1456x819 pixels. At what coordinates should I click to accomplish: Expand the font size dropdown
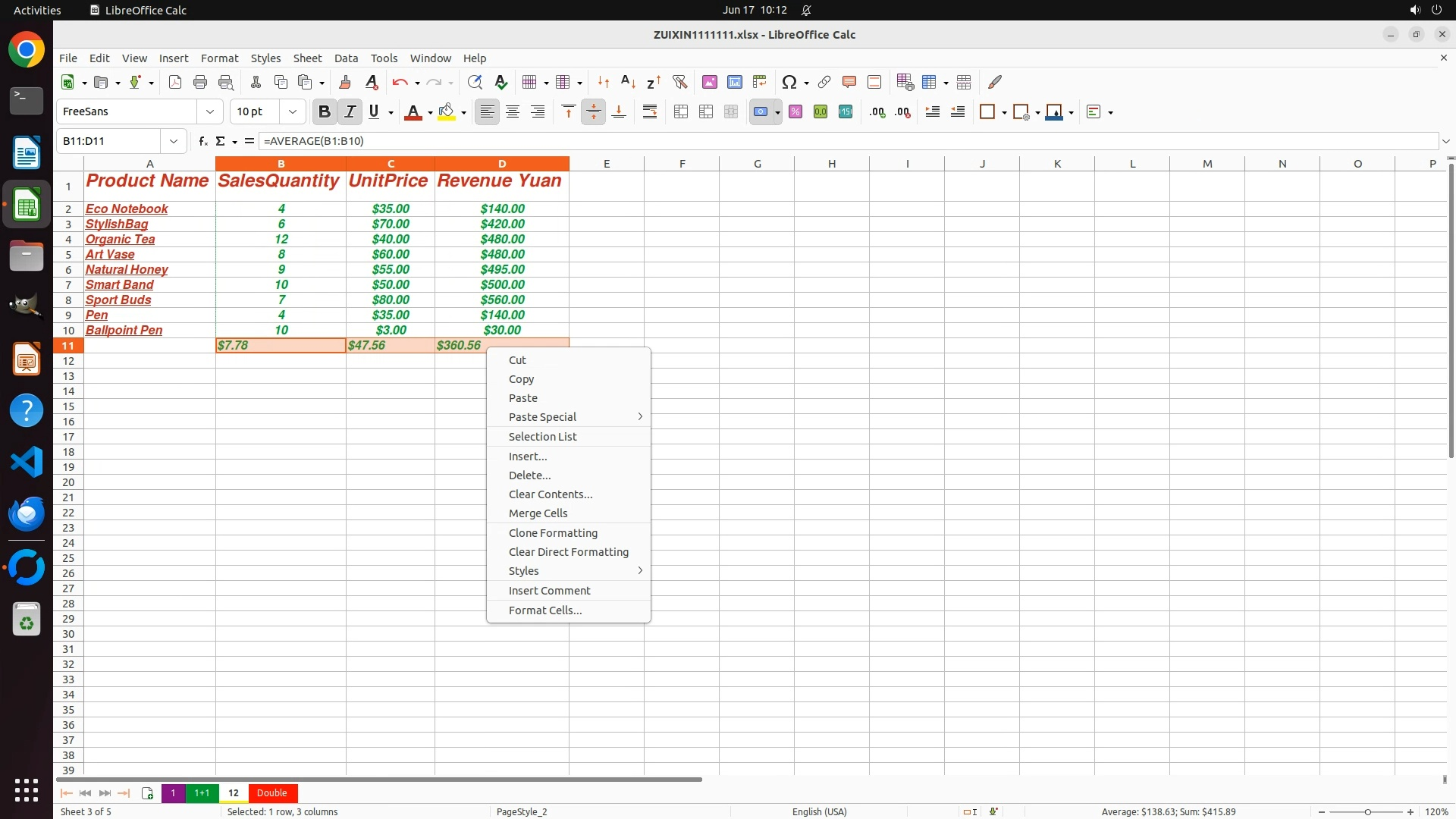tap(293, 112)
